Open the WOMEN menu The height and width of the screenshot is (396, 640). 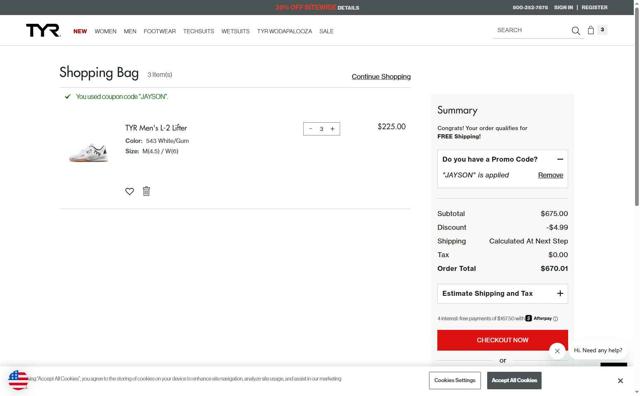click(x=105, y=31)
